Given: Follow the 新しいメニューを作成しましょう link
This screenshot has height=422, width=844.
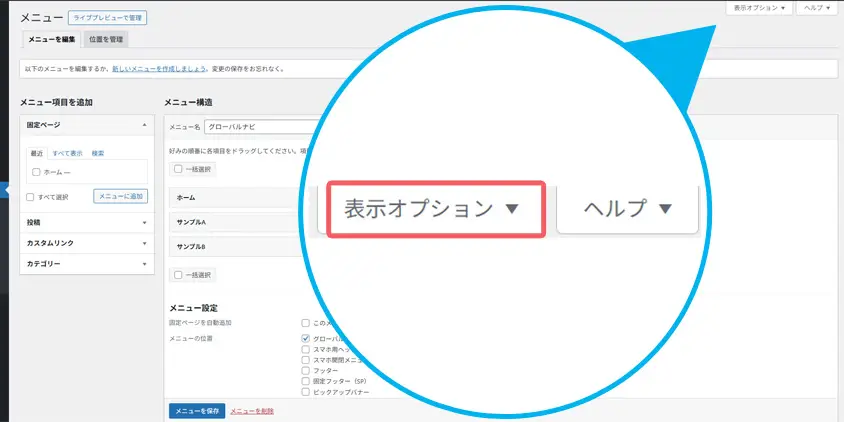Looking at the screenshot, I should pos(159,69).
